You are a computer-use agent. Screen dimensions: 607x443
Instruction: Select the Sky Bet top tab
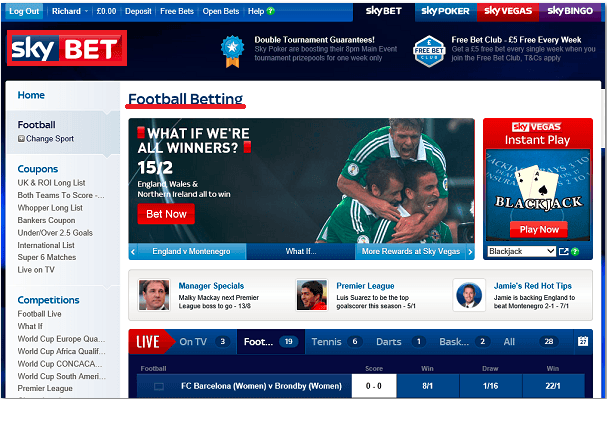tap(384, 11)
